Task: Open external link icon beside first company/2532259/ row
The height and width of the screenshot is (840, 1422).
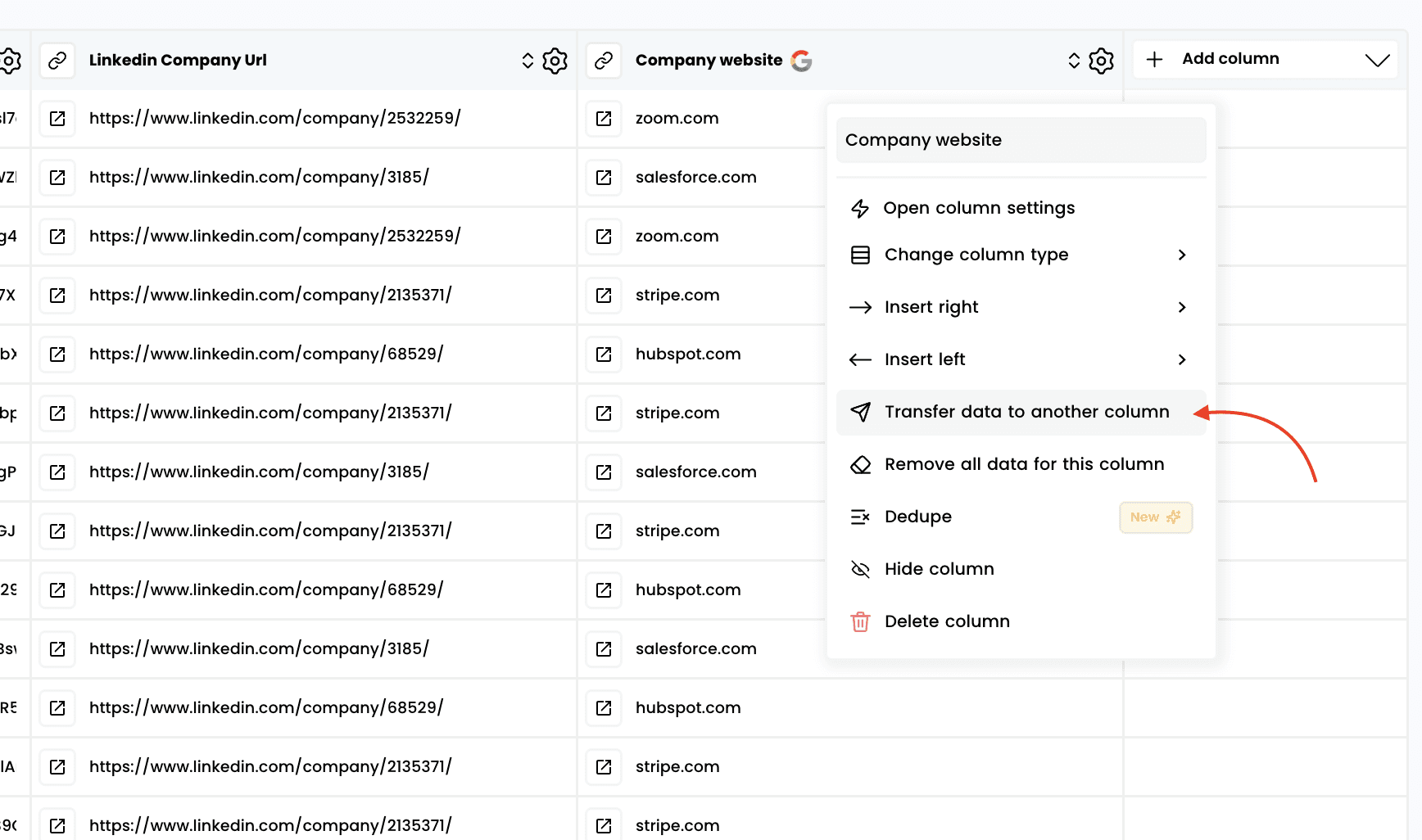Action: click(x=57, y=119)
